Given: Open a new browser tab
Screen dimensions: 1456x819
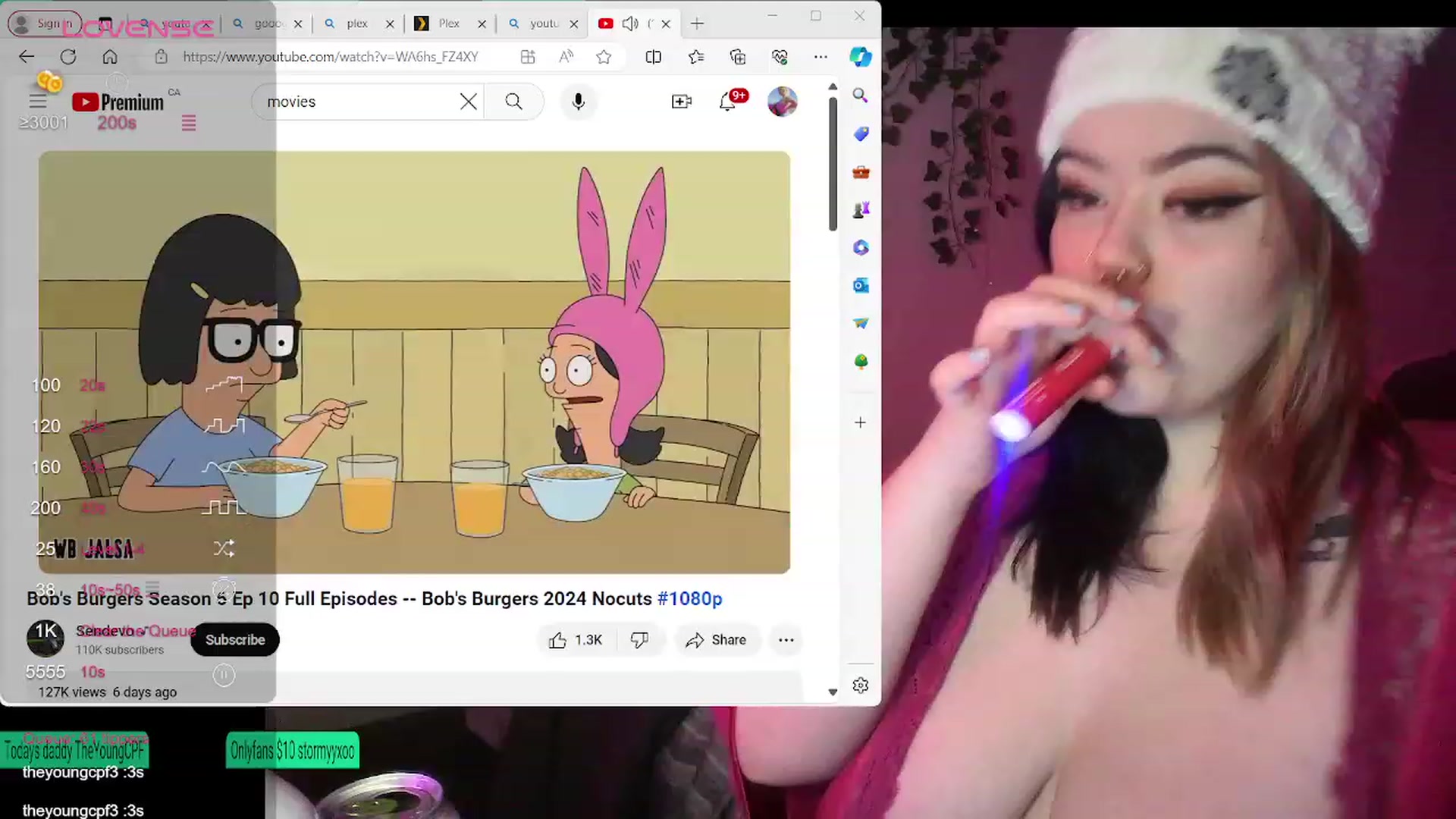Looking at the screenshot, I should 697,24.
